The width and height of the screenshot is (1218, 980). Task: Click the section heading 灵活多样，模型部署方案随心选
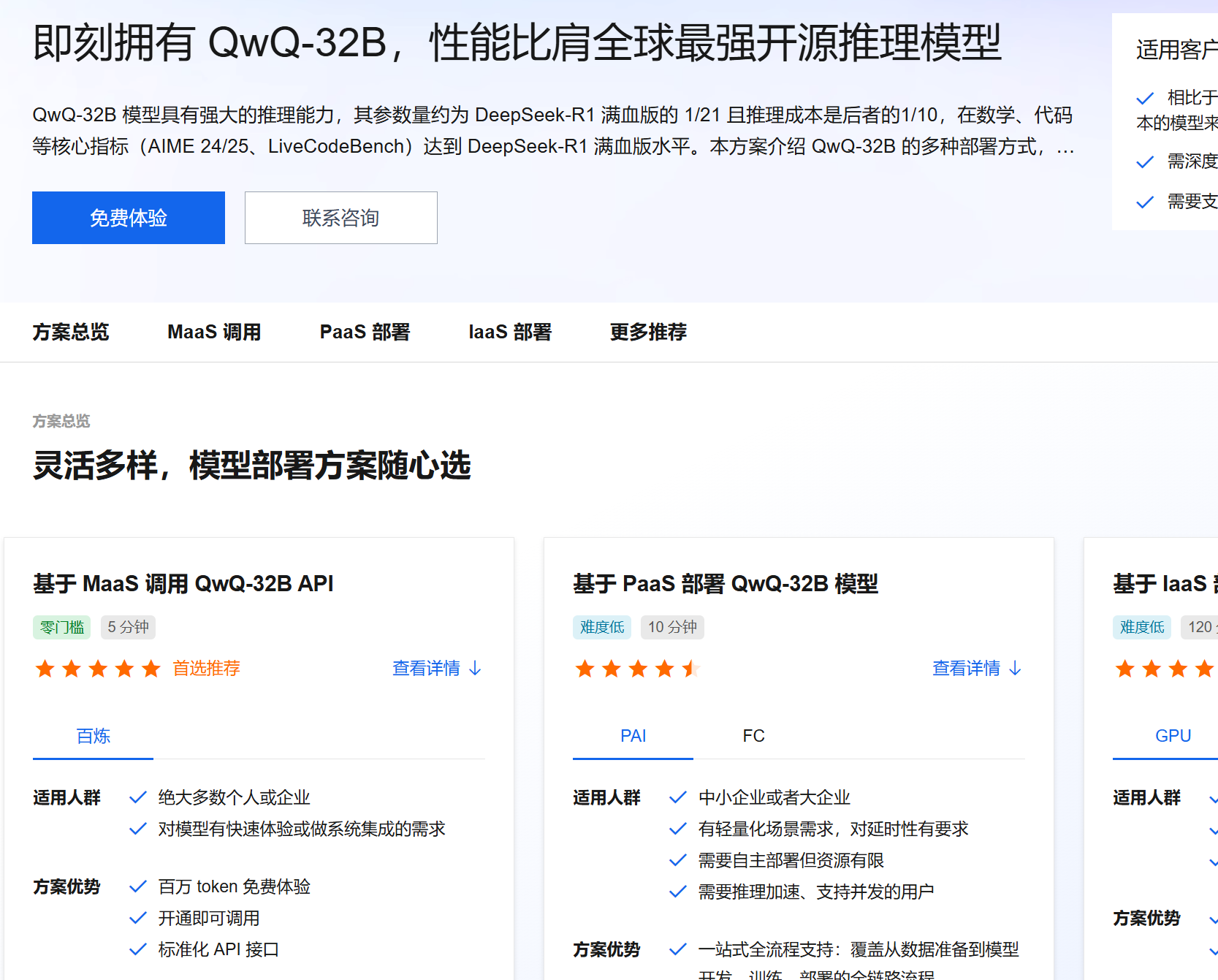coord(252,465)
